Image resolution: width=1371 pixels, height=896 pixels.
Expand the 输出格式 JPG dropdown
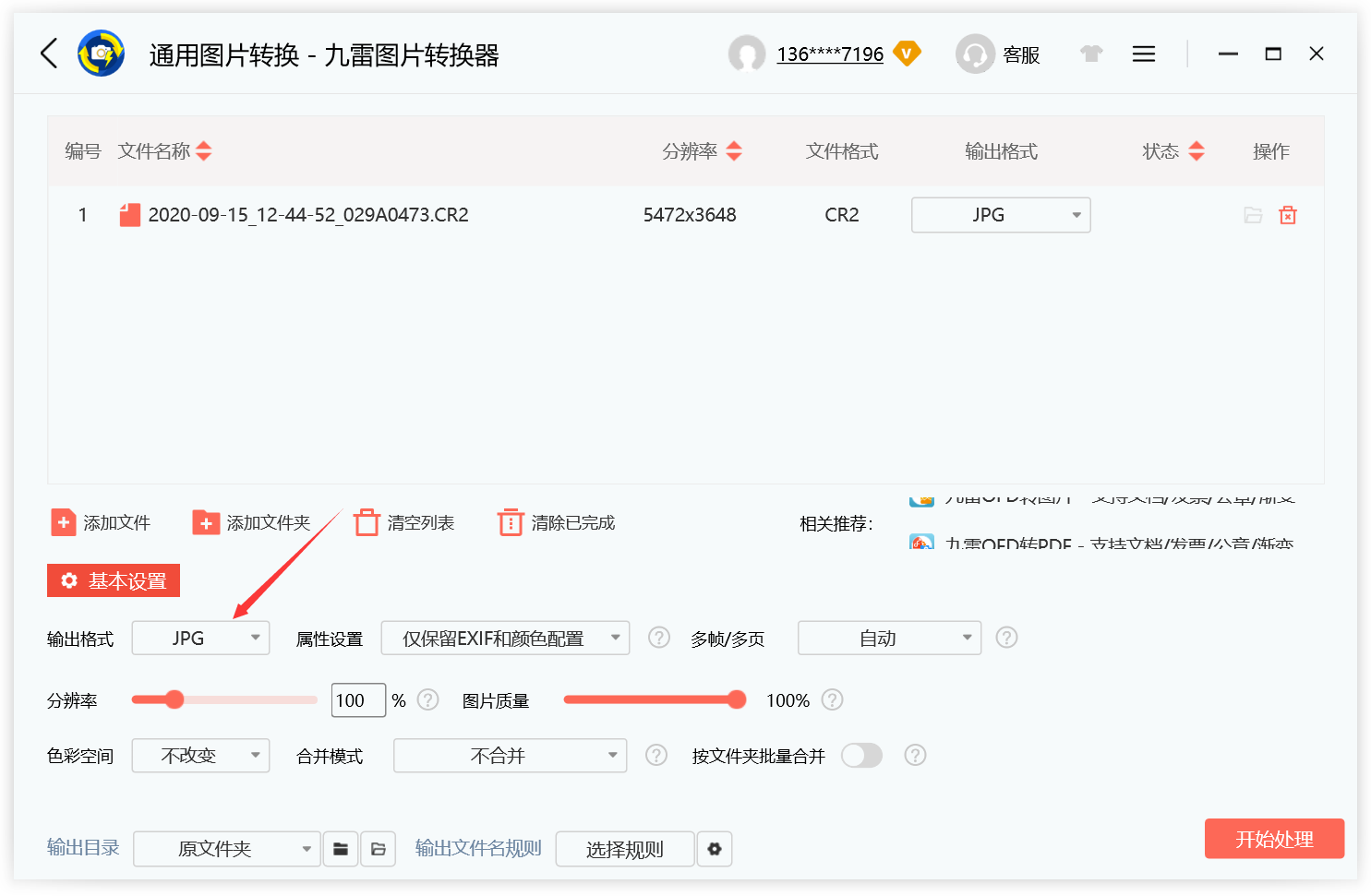200,638
